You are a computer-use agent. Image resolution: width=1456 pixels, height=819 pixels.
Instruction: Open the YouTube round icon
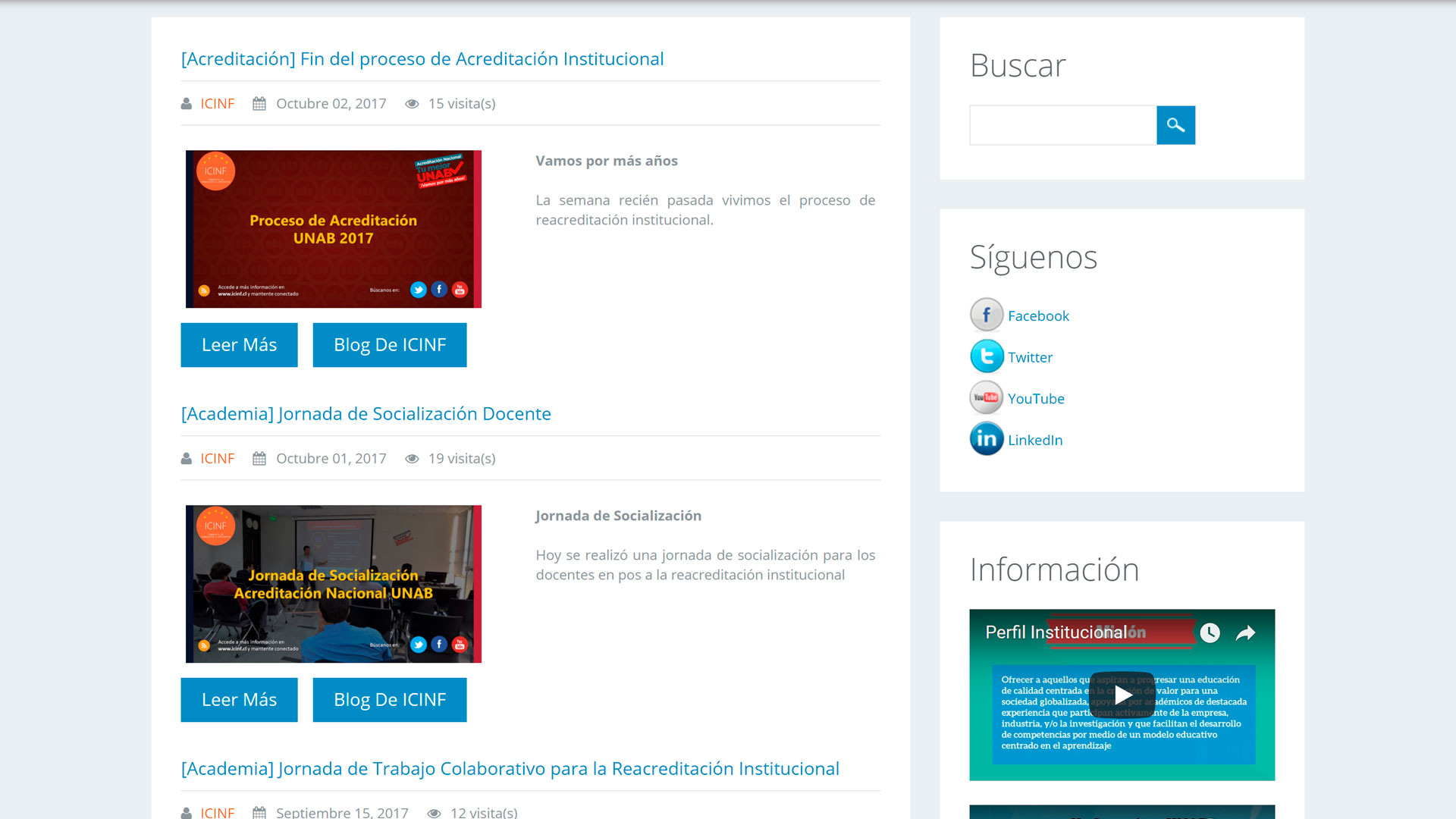click(987, 397)
